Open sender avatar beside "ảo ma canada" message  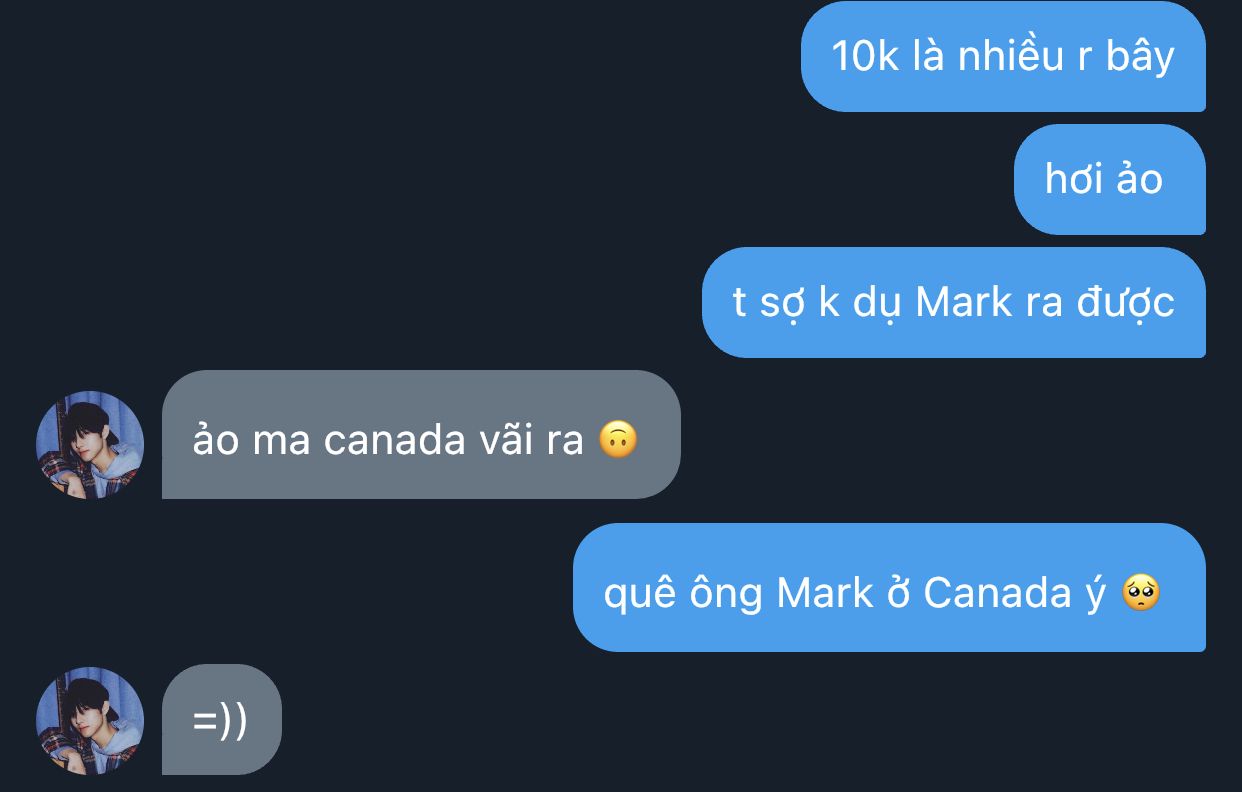(x=90, y=445)
